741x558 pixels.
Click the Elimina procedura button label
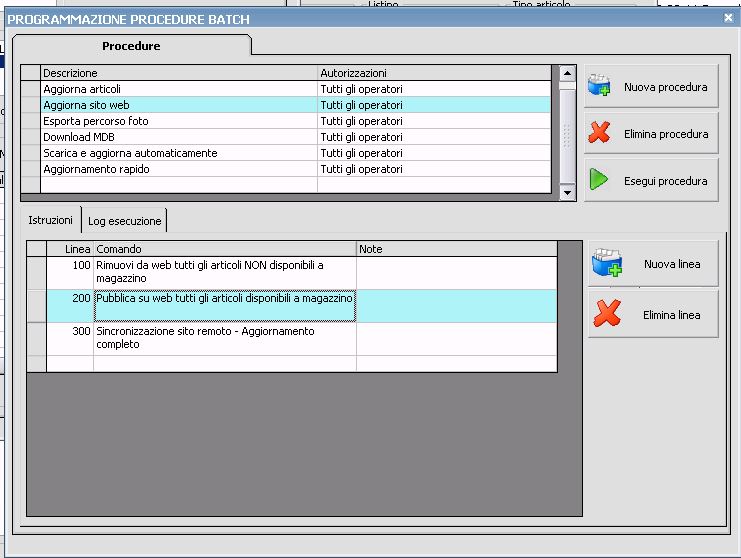click(666, 134)
